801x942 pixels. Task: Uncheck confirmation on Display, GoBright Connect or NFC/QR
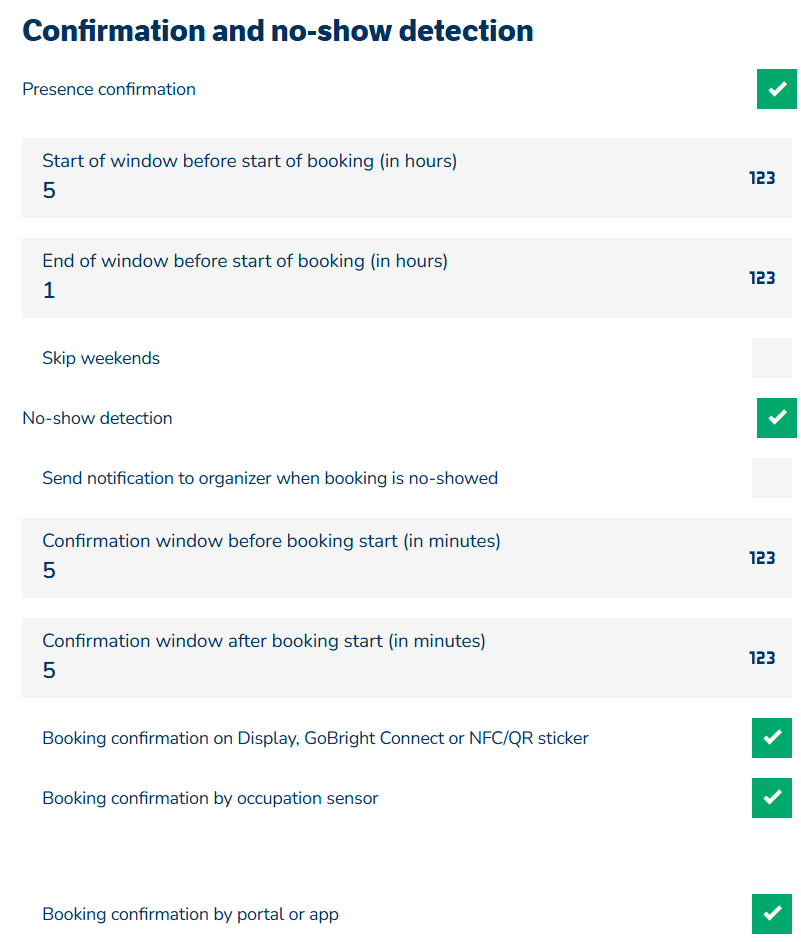(x=771, y=738)
